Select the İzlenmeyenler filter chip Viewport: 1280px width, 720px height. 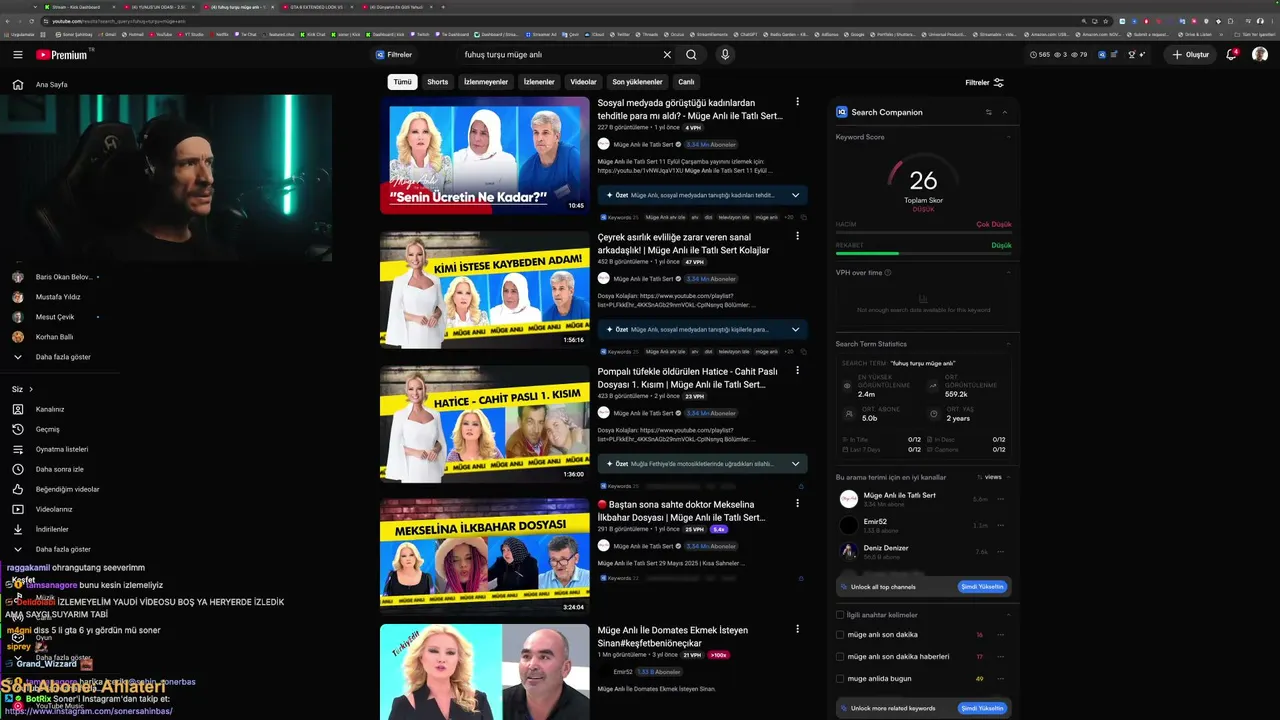[486, 82]
